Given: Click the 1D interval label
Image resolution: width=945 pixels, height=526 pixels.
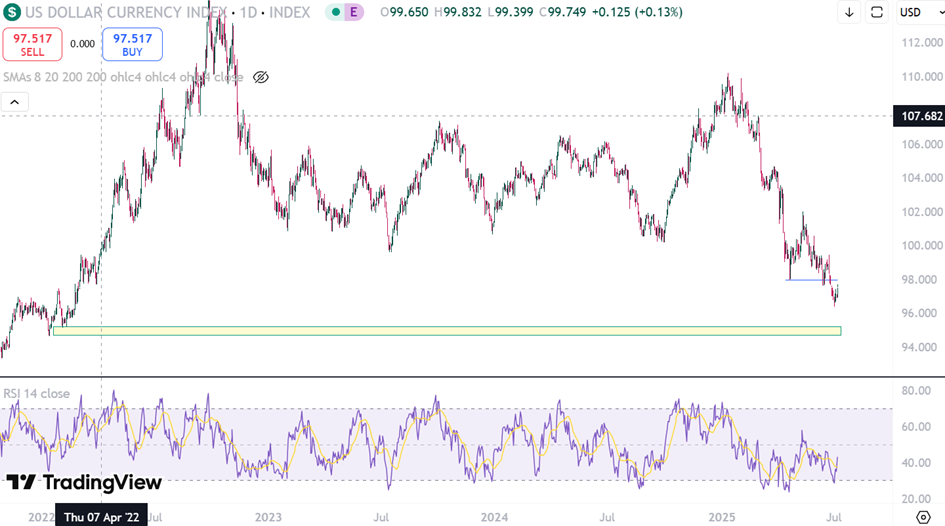Looking at the screenshot, I should click(249, 12).
